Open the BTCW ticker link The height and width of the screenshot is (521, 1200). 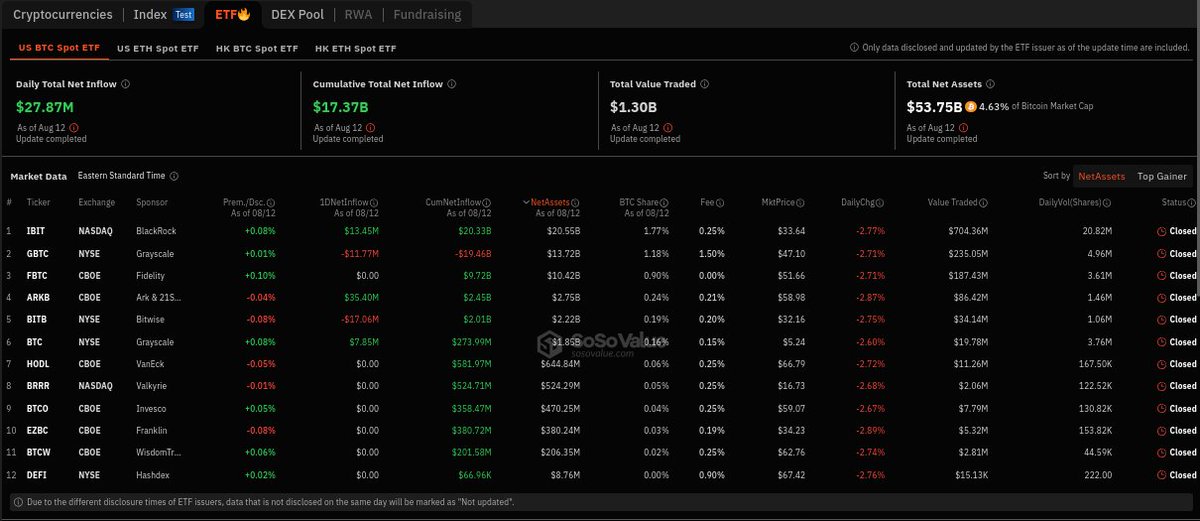(x=39, y=453)
